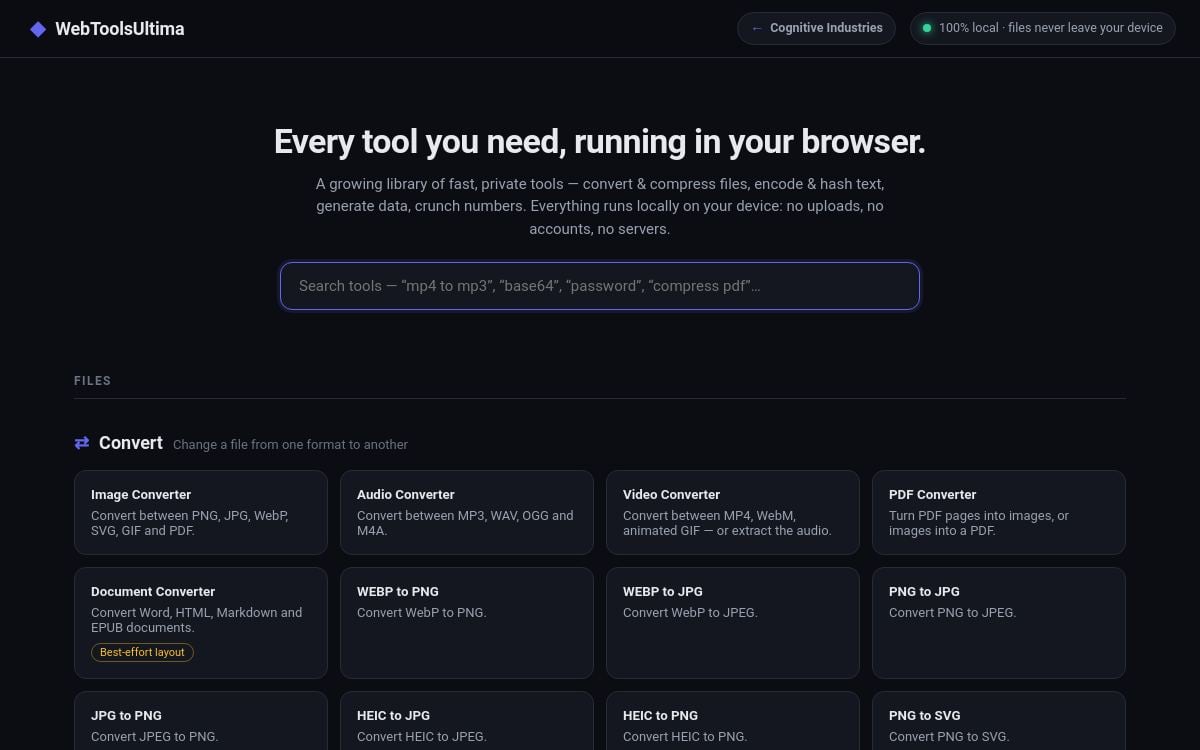Open the WEBP to JPG tool
This screenshot has height=750, width=1200.
tap(733, 623)
